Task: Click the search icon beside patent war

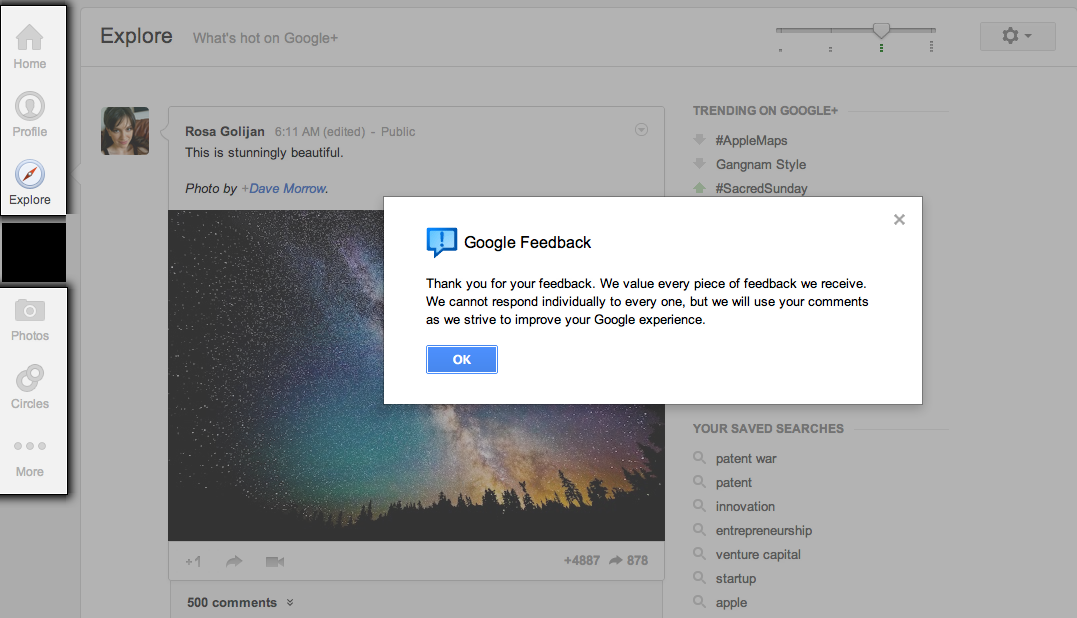Action: click(699, 457)
